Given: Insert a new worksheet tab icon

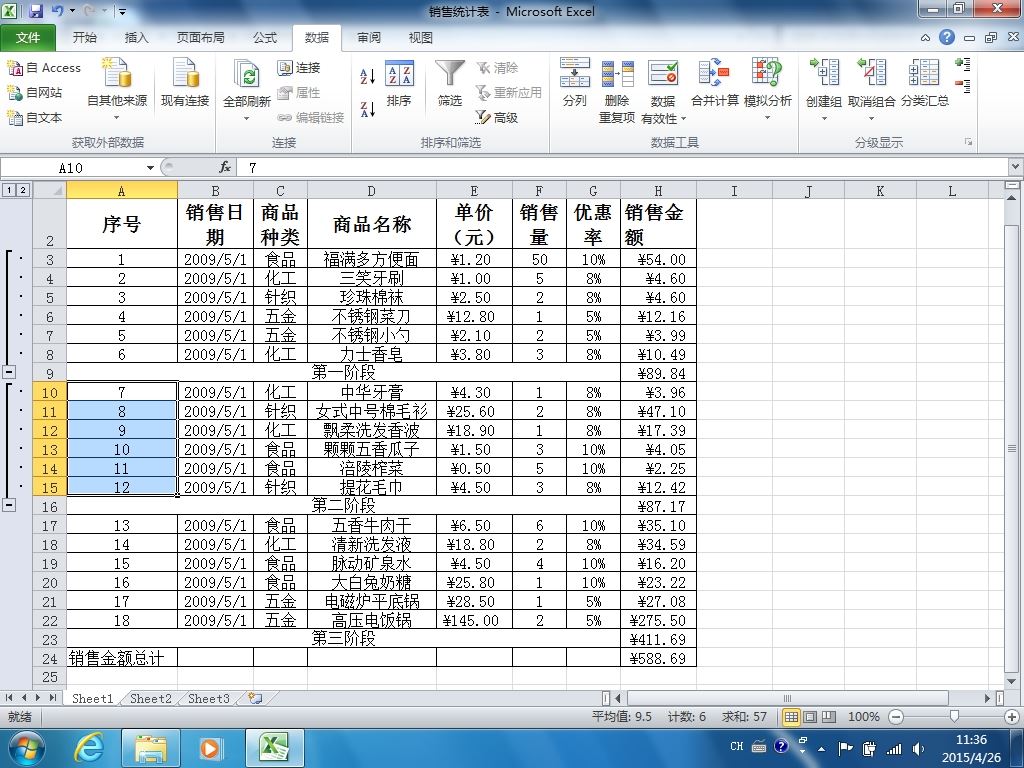Looking at the screenshot, I should 255,698.
